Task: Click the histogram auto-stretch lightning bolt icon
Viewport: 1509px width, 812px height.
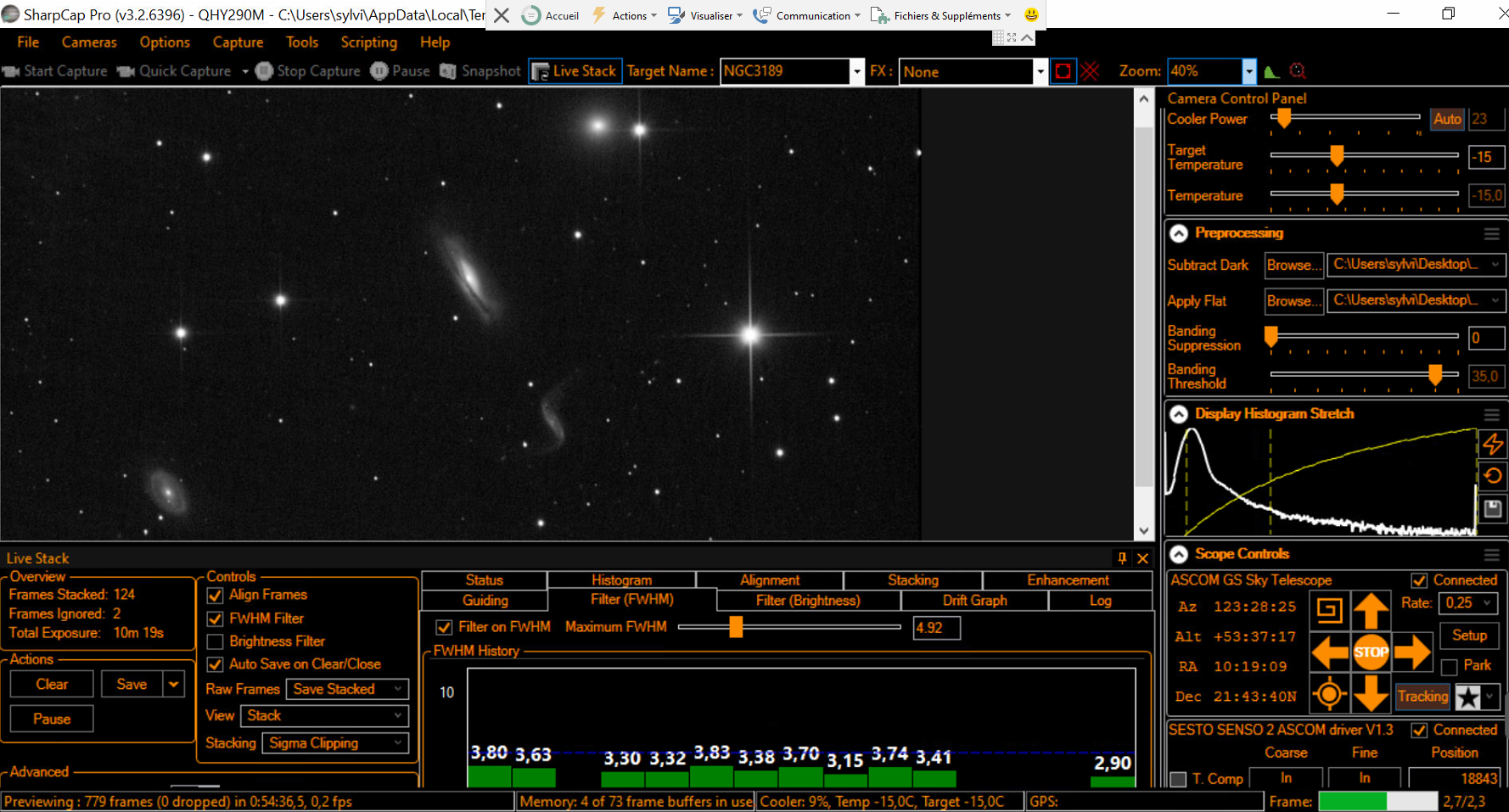Action: (x=1493, y=444)
